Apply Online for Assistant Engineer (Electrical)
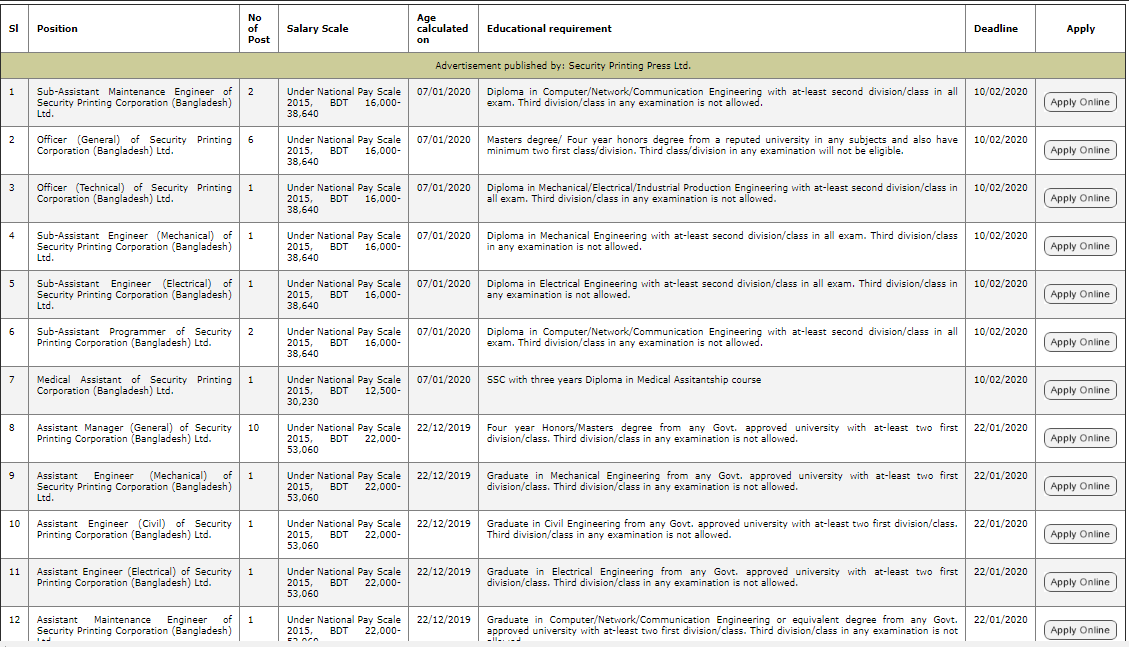 1080,582
